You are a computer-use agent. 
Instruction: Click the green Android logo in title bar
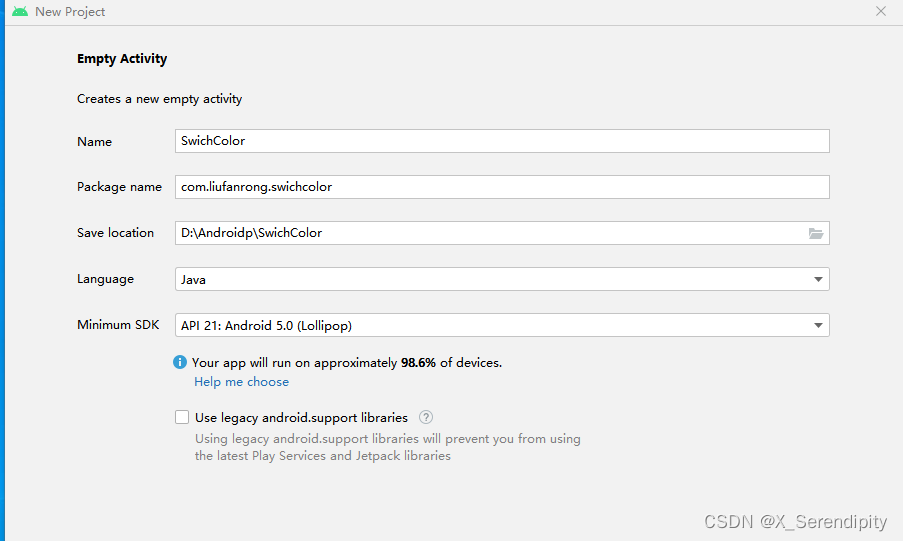[20, 12]
